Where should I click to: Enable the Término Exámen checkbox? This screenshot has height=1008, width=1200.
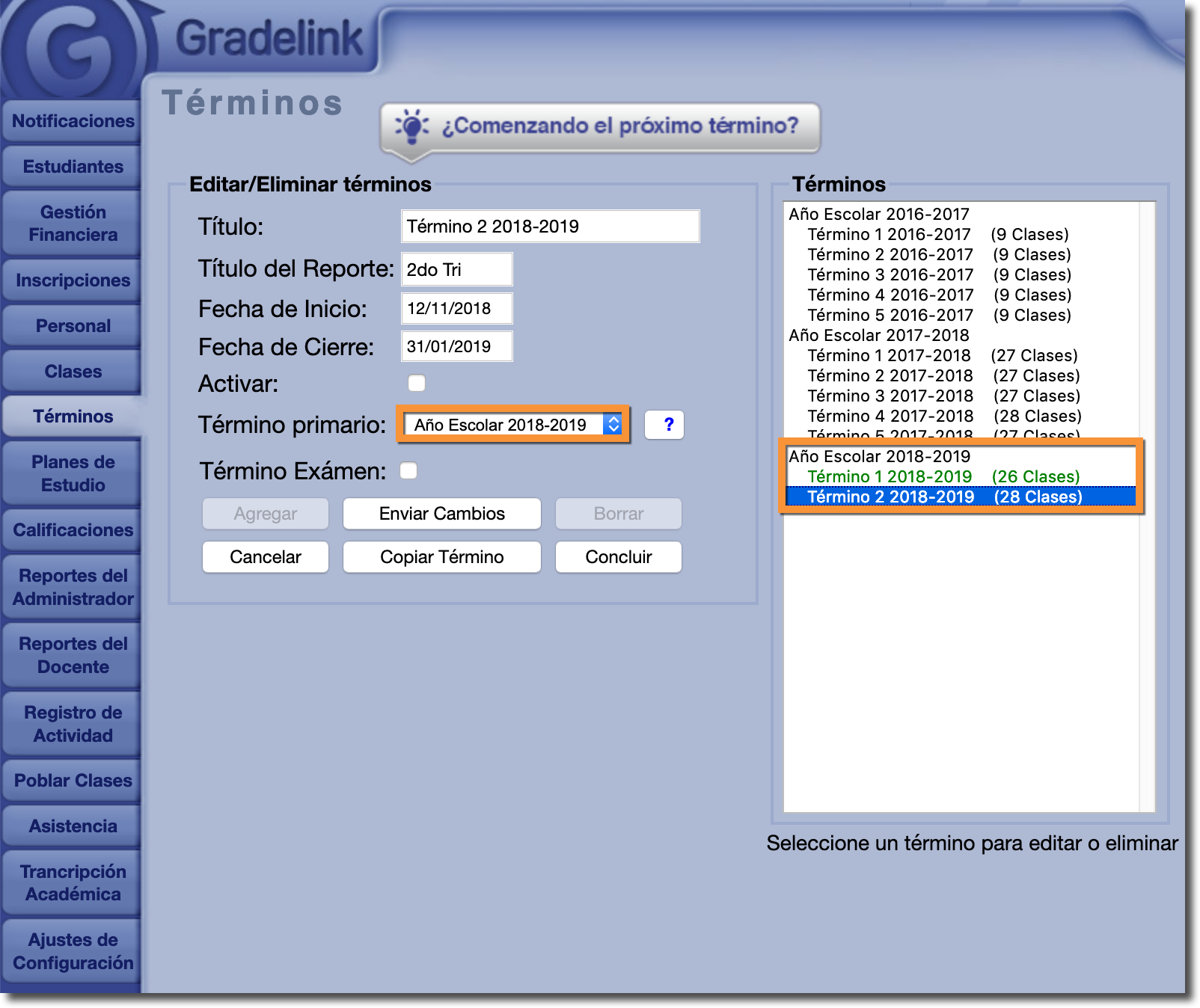click(408, 471)
